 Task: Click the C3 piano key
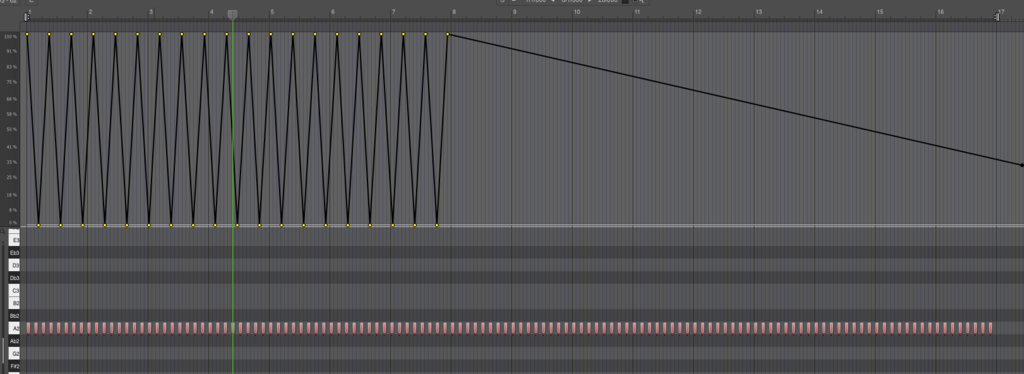(x=14, y=290)
